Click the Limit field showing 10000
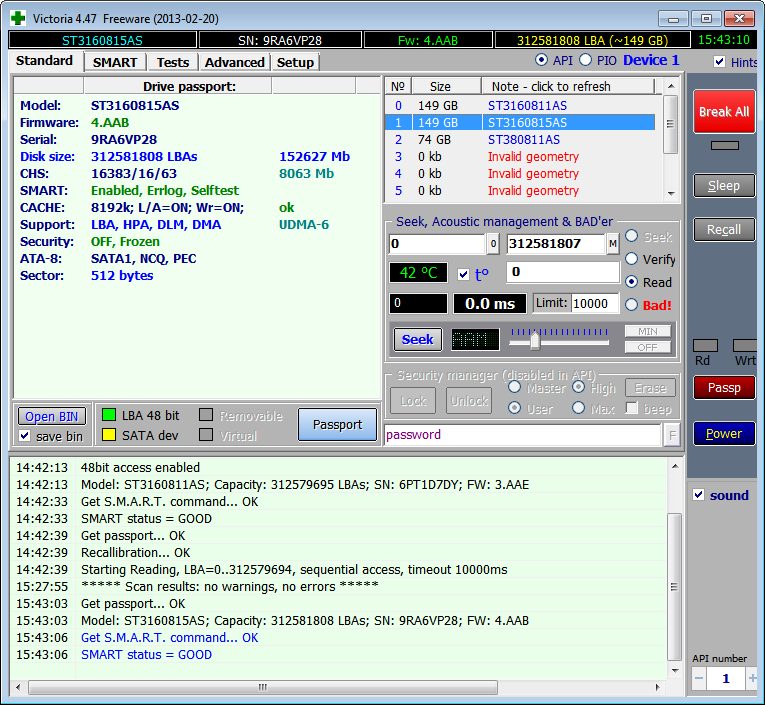765x705 pixels. [x=595, y=303]
